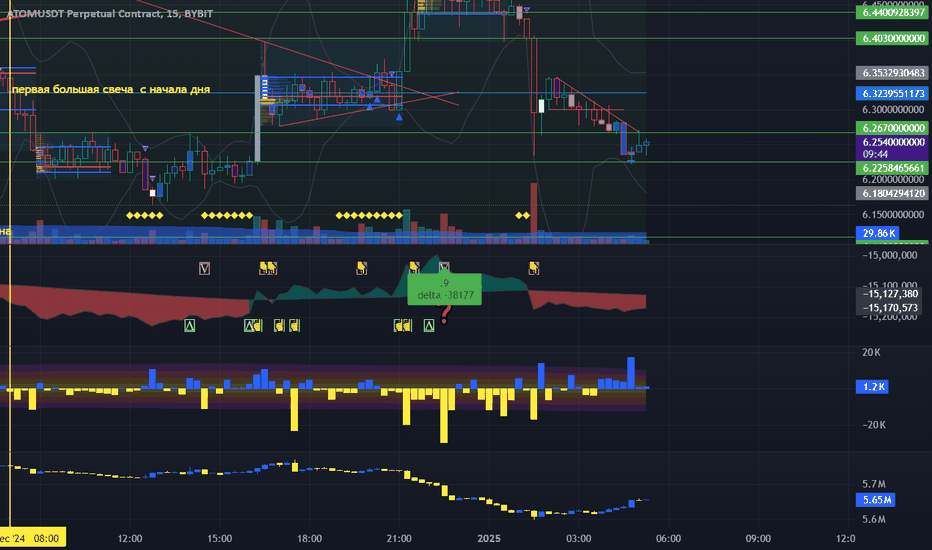Click the 6.2670000000 green price label
Image resolution: width=932 pixels, height=550 pixels.
point(892,128)
